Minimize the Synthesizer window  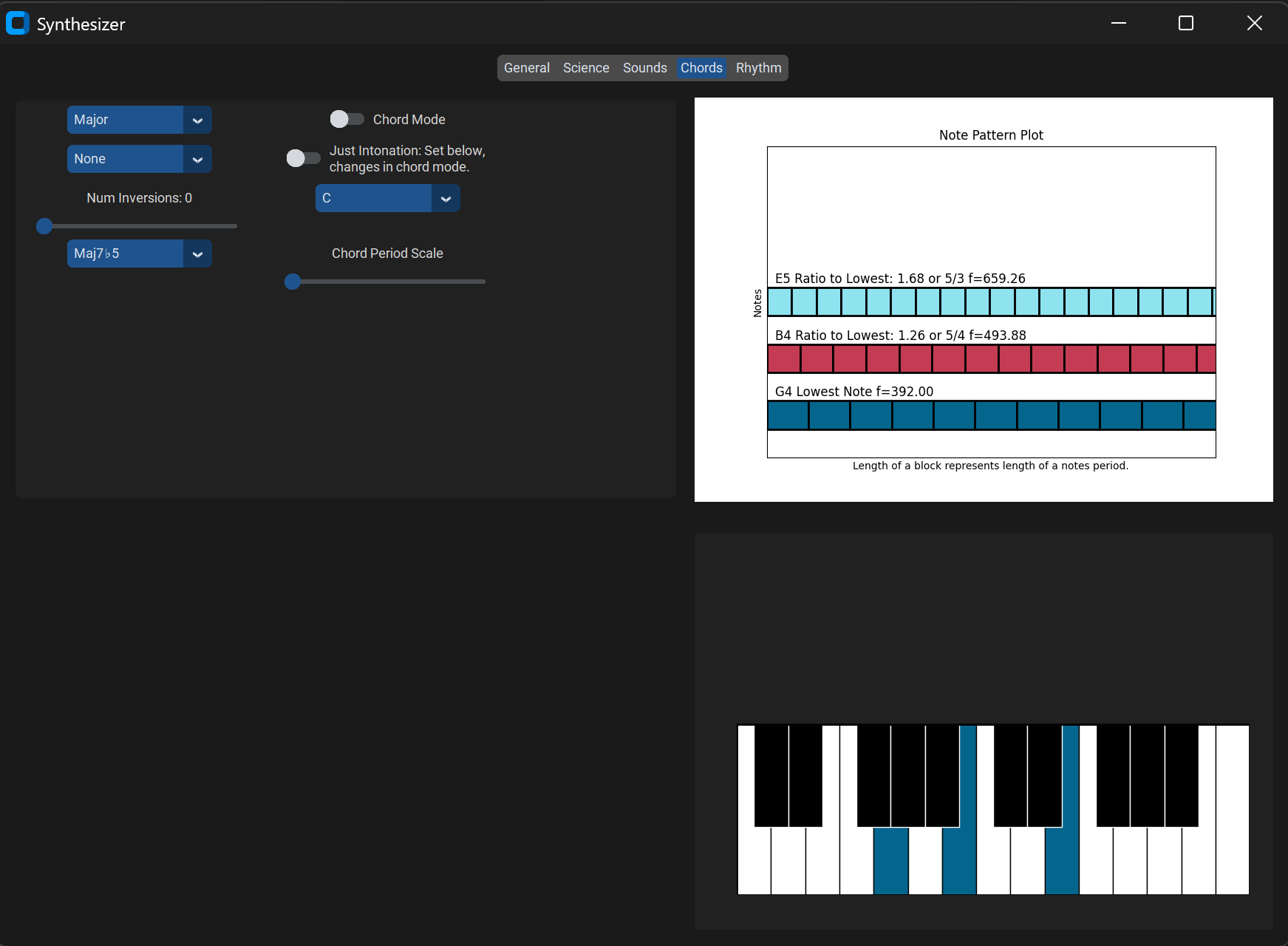click(1118, 24)
